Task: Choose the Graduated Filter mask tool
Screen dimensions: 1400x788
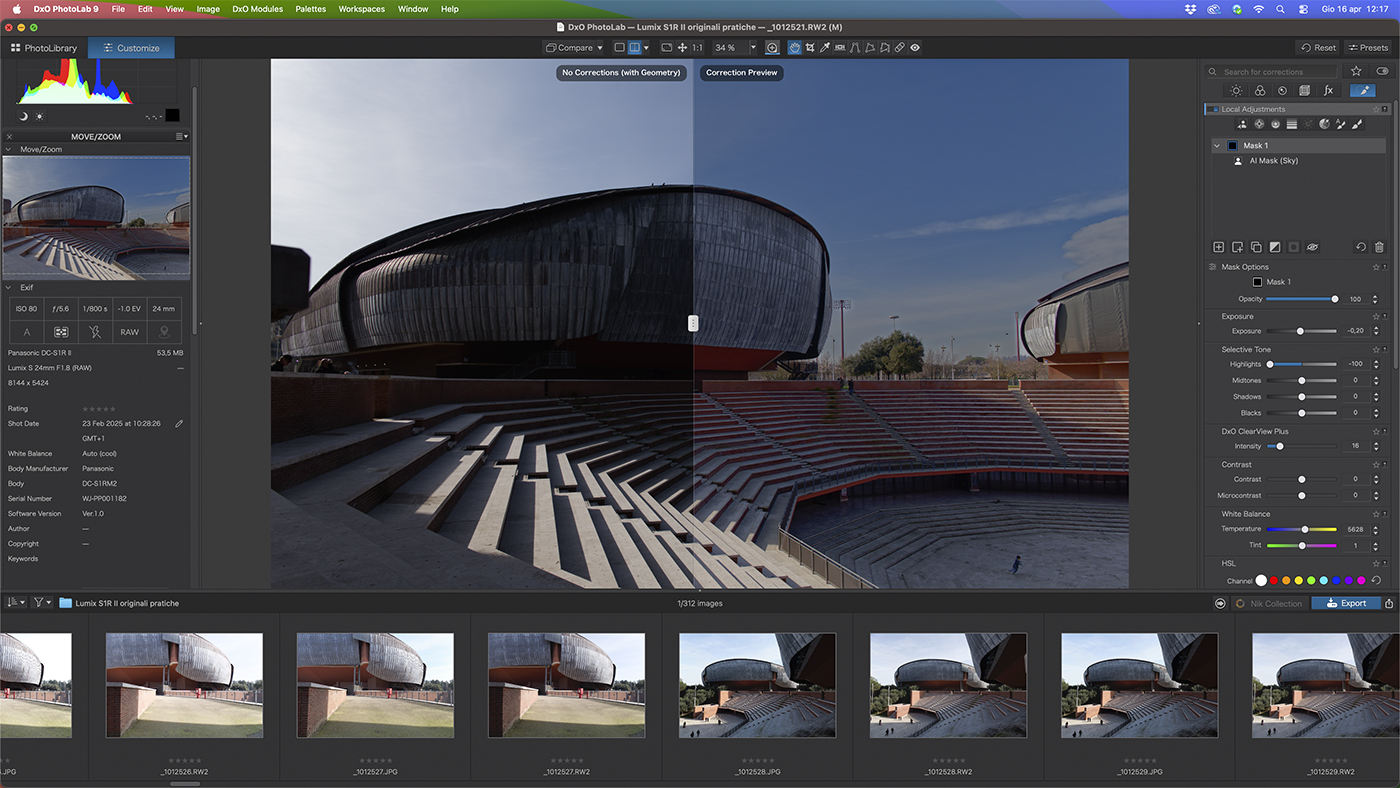Action: (x=1291, y=125)
